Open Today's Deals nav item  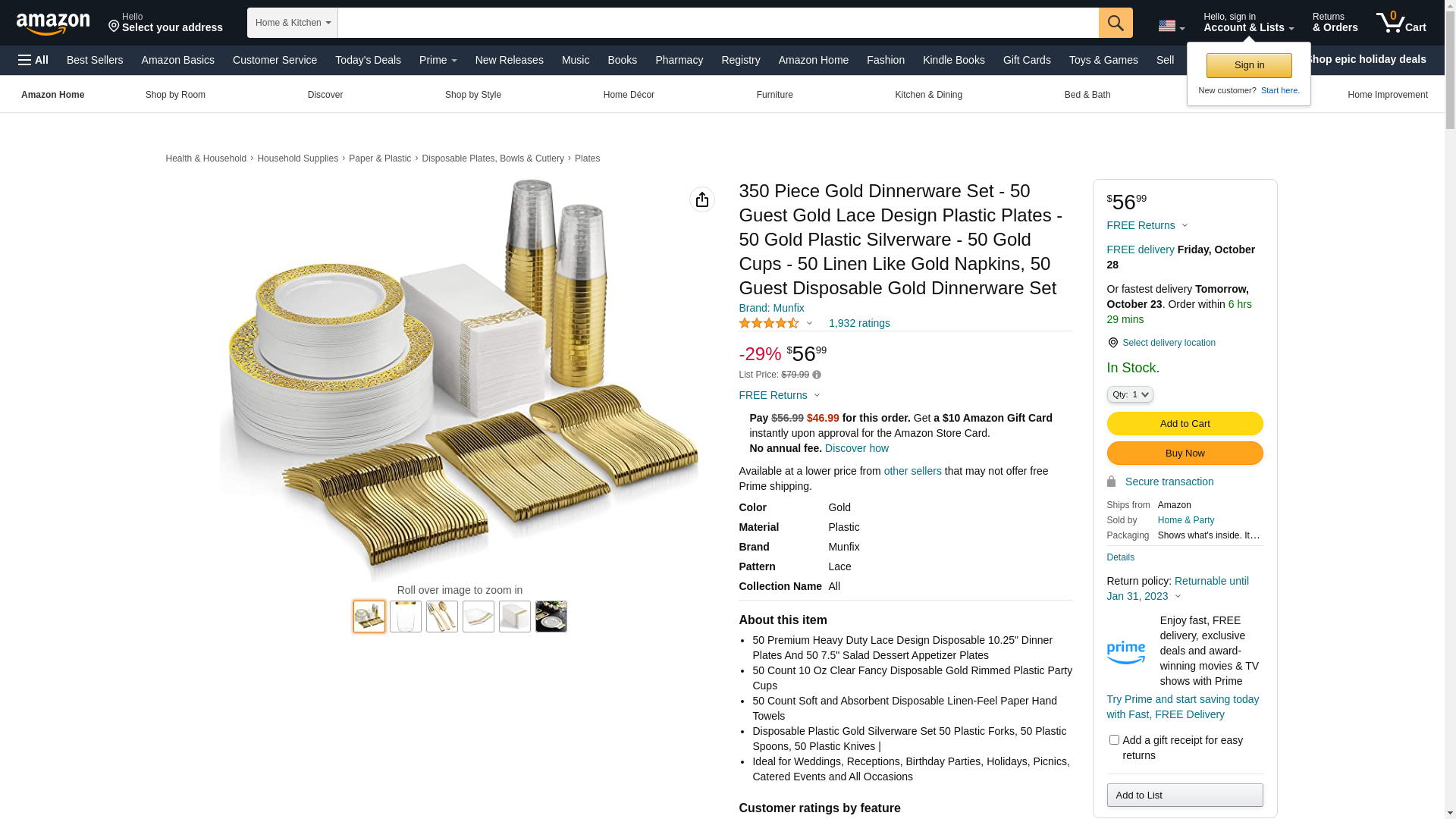368,60
